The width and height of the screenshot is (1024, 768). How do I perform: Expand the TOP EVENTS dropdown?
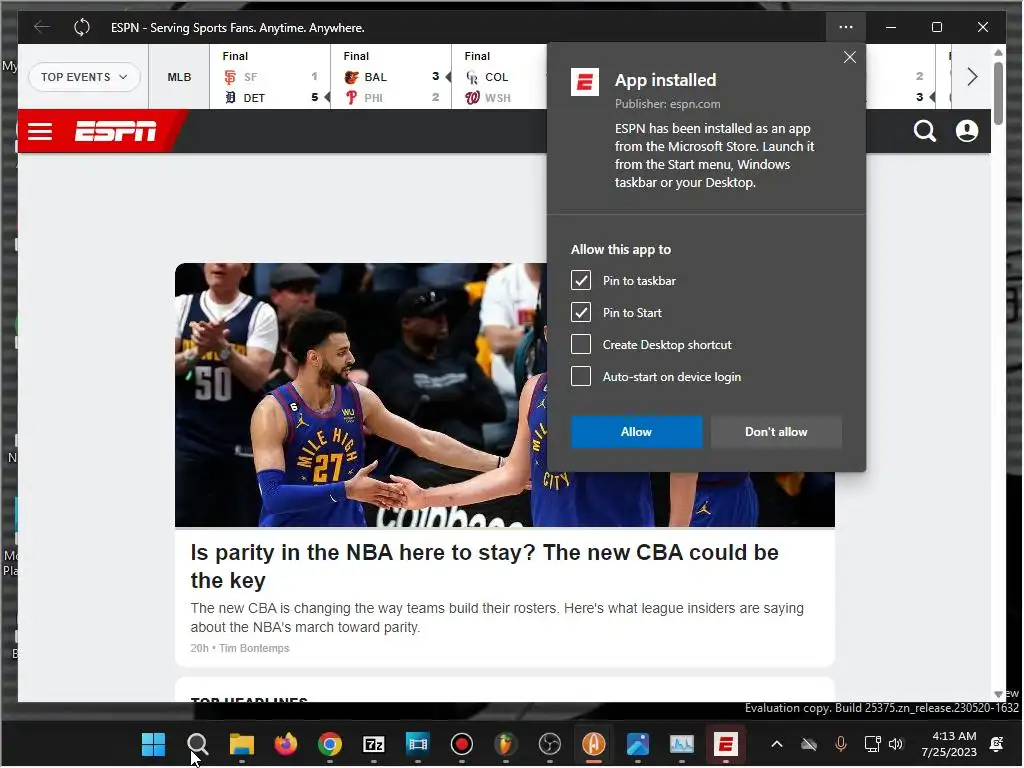coord(84,77)
